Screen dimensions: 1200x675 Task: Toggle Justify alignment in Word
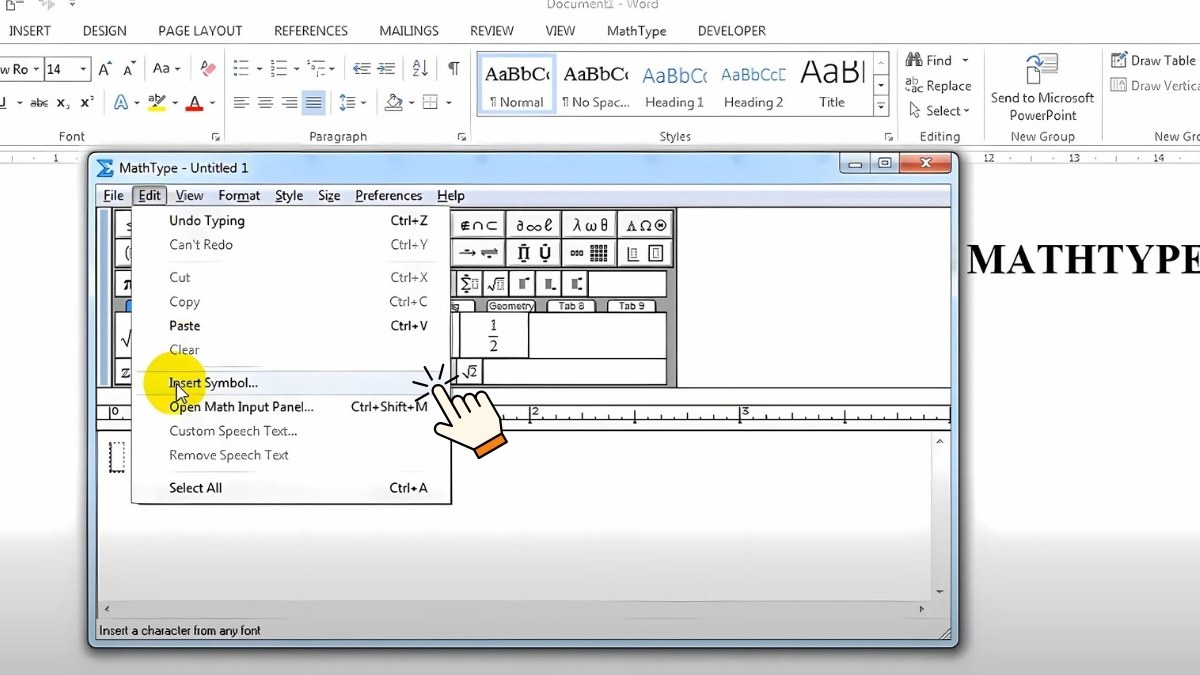(x=314, y=102)
